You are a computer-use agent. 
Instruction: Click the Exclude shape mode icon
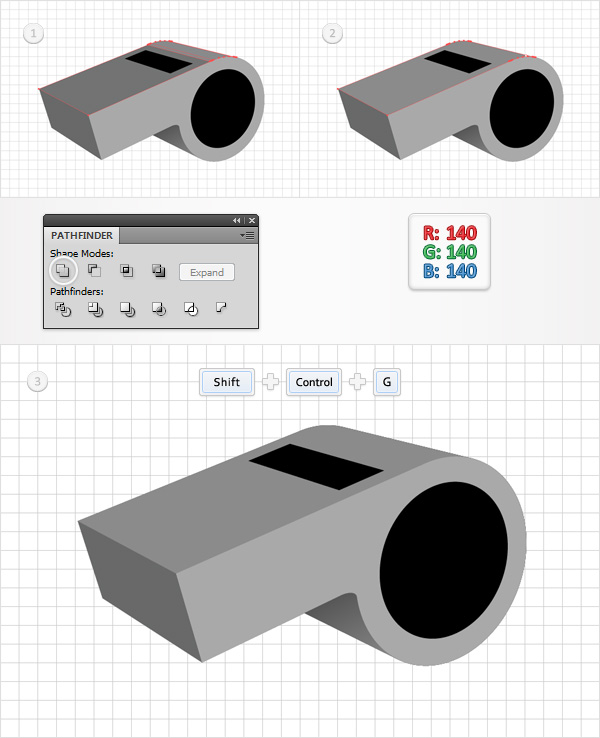[x=159, y=270]
